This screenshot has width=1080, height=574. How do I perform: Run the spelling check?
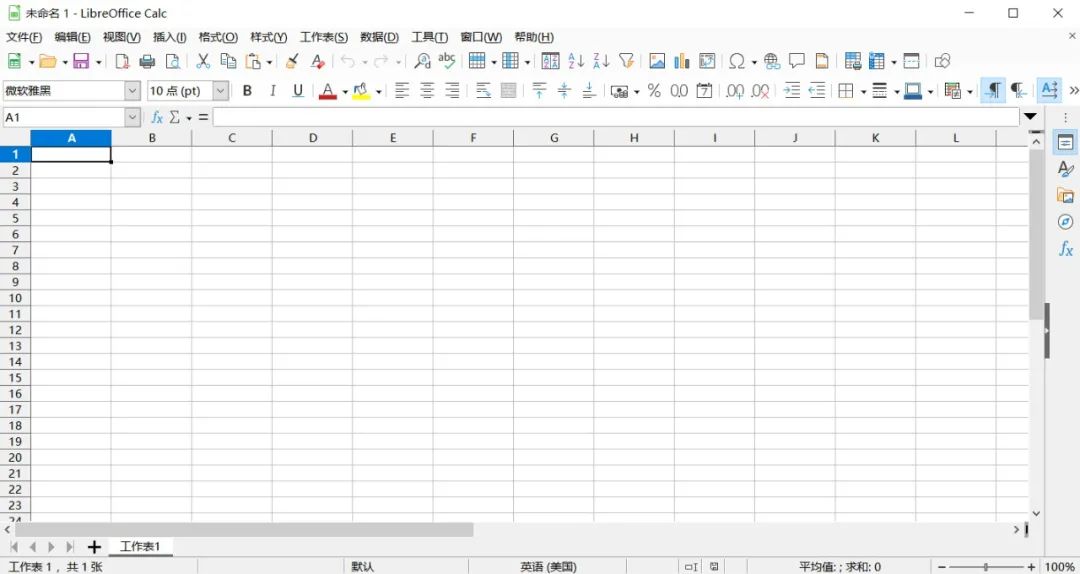pos(447,61)
